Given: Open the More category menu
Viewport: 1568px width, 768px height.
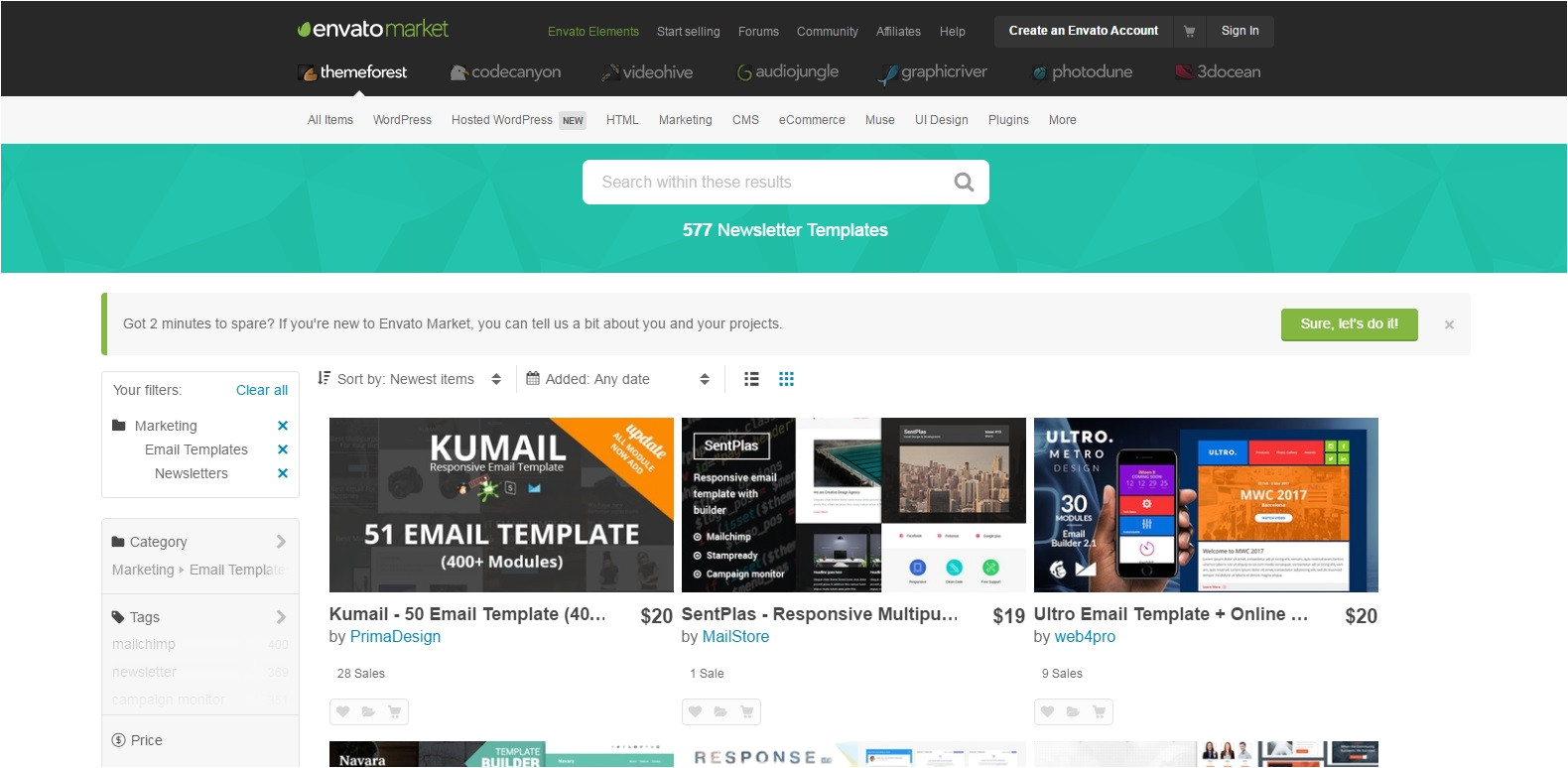Looking at the screenshot, I should tap(1063, 120).
